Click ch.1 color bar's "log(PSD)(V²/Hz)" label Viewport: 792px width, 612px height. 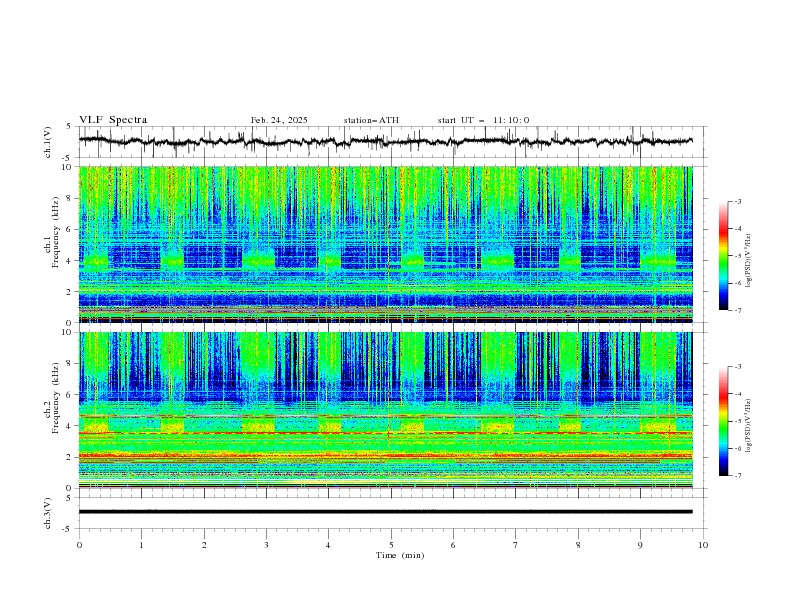[749, 261]
